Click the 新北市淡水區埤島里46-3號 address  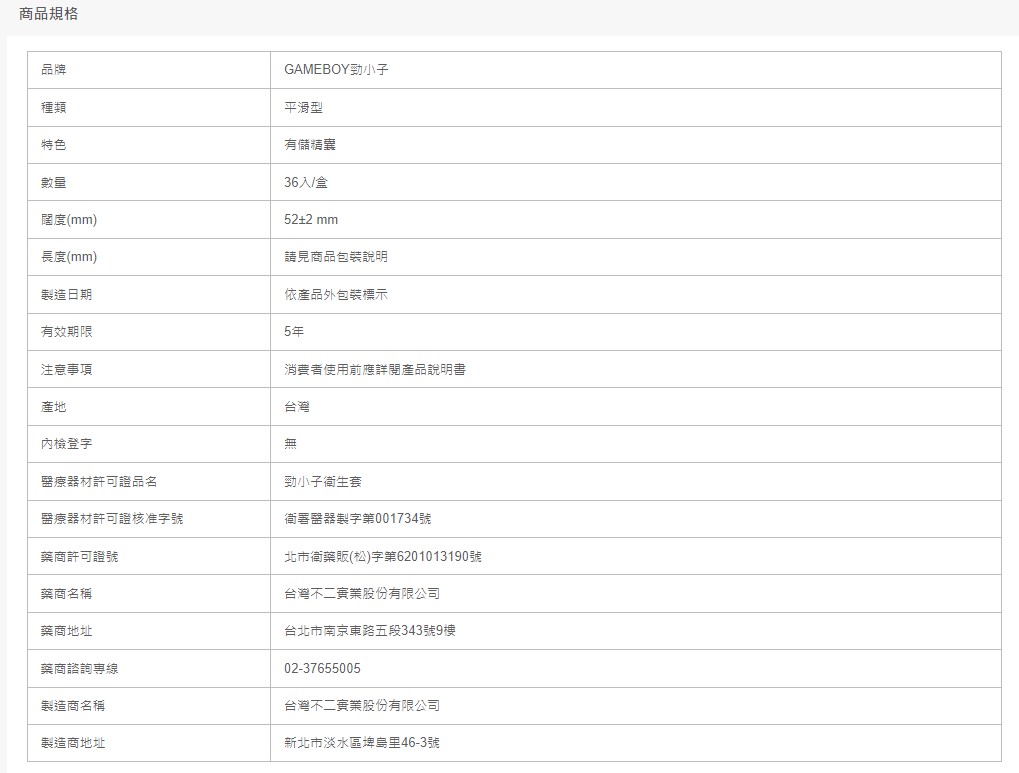[x=362, y=742]
